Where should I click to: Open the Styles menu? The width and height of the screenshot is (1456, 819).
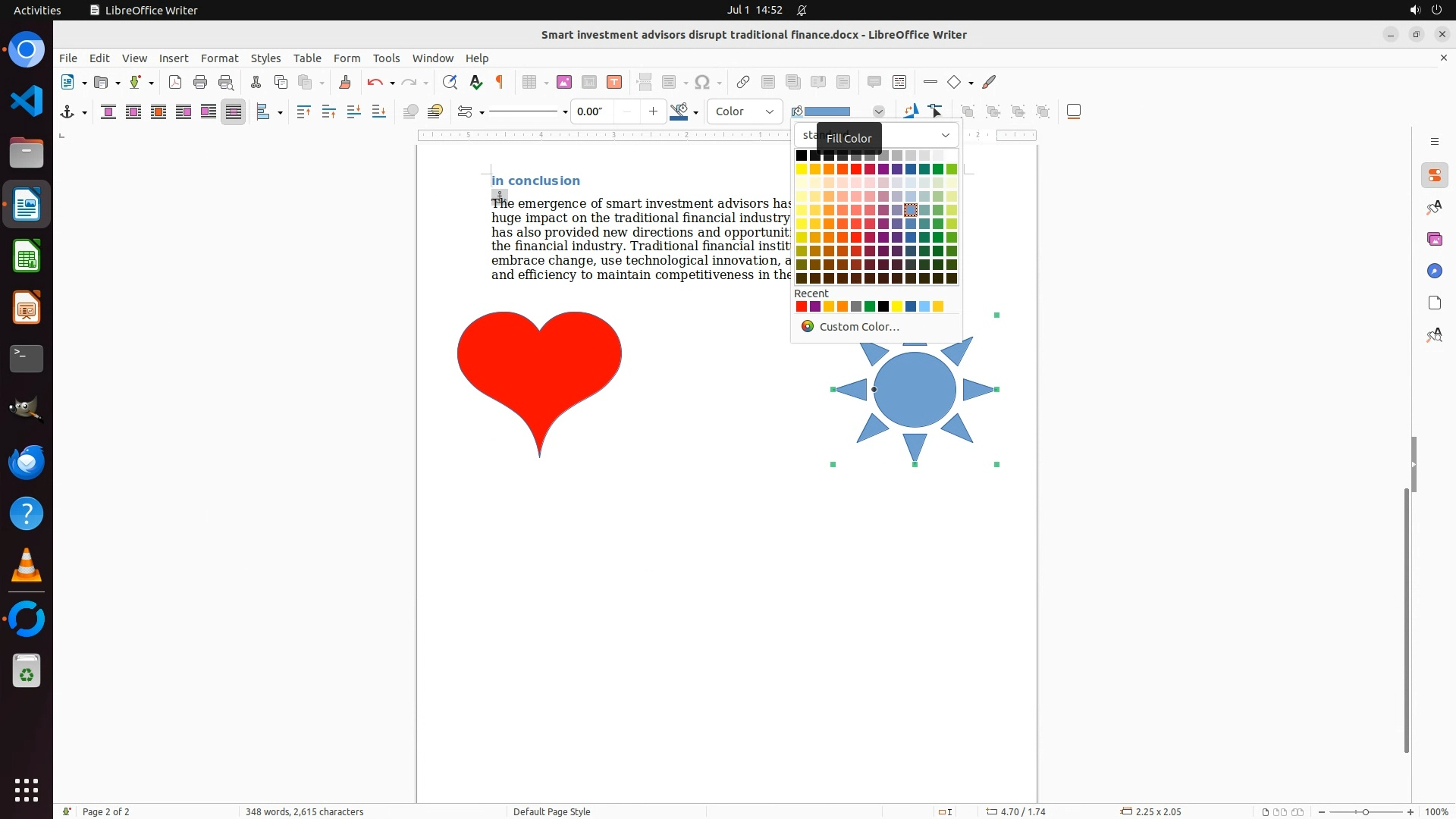click(265, 58)
